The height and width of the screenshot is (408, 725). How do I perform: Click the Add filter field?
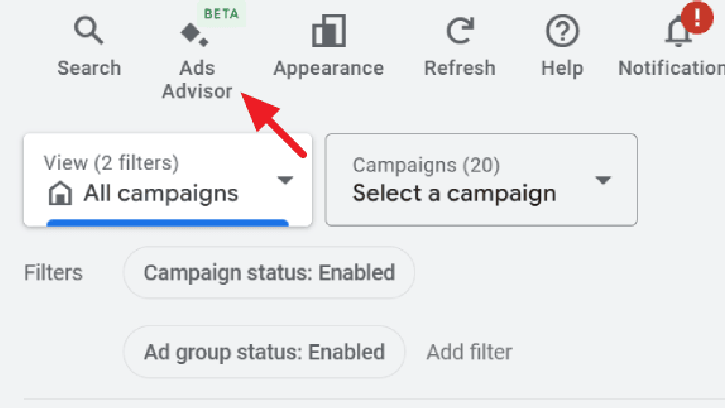(469, 352)
